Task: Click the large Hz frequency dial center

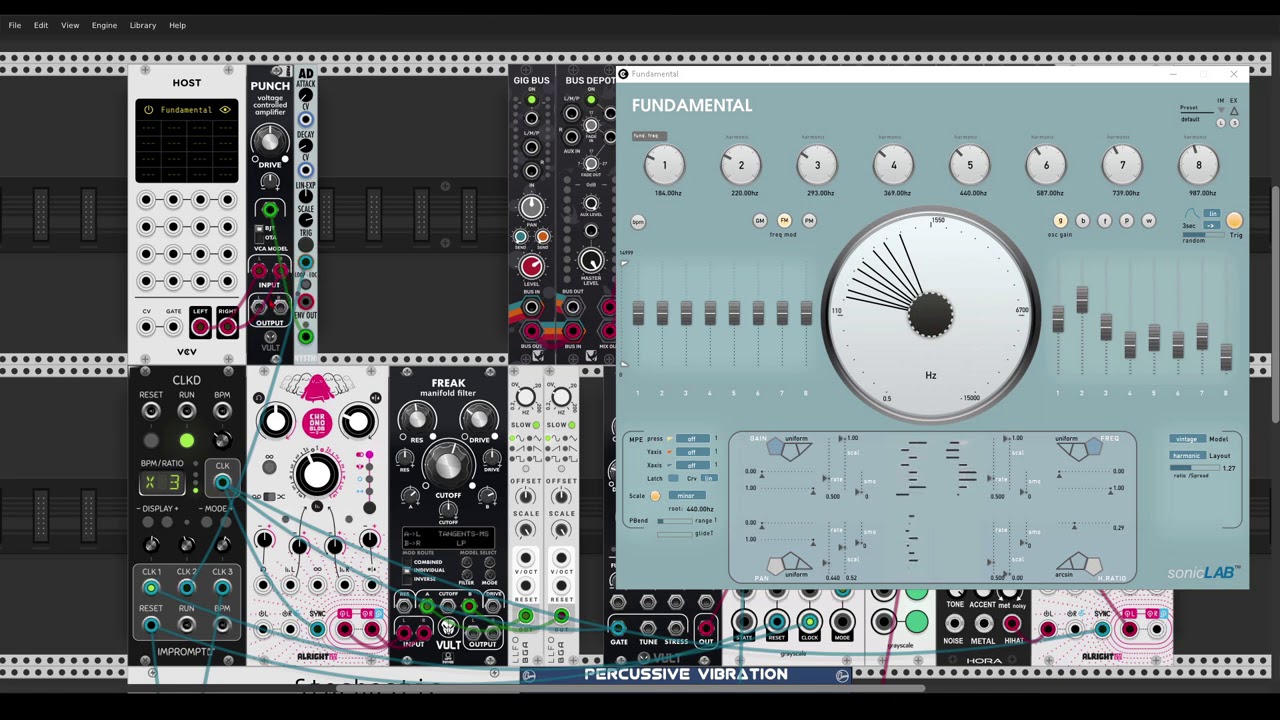Action: pyautogui.click(x=931, y=314)
